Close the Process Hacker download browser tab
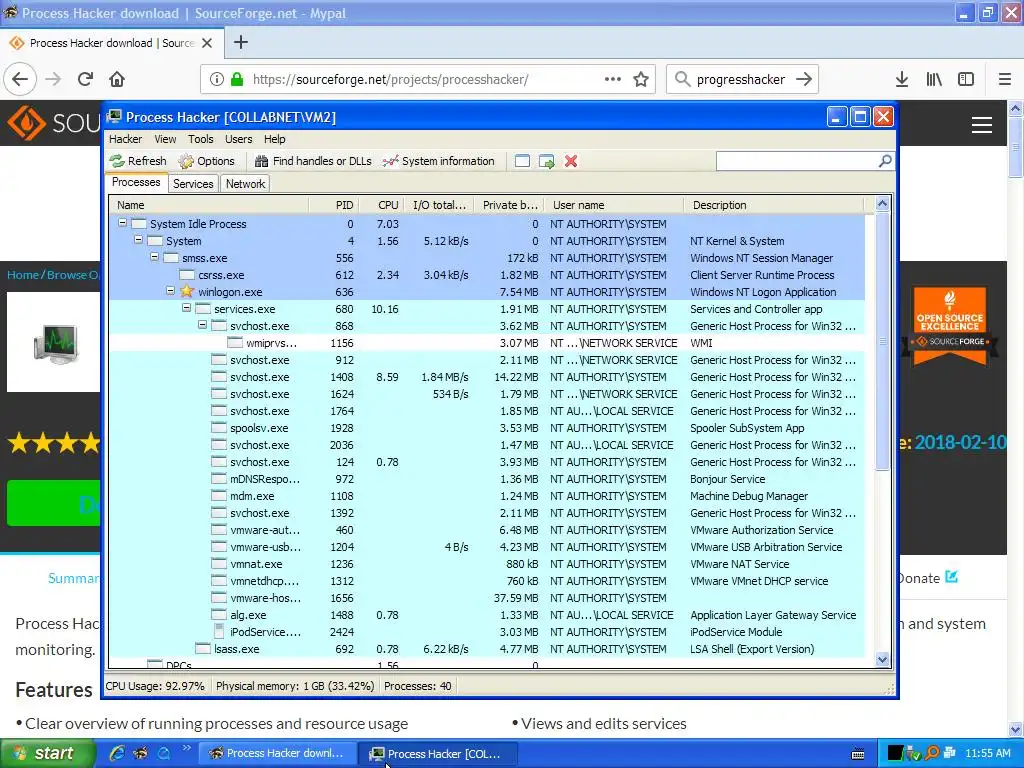Image resolution: width=1024 pixels, height=768 pixels. (207, 43)
